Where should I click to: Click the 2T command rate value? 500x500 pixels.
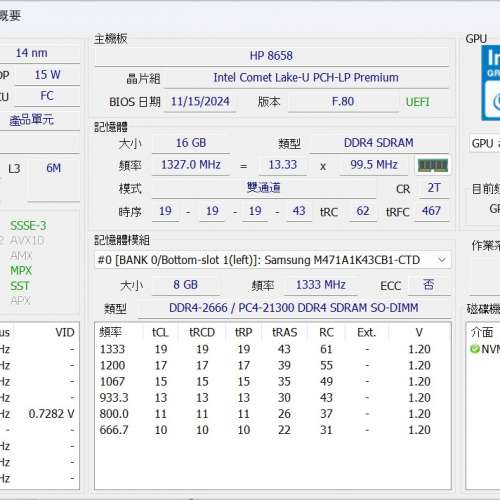(x=434, y=188)
